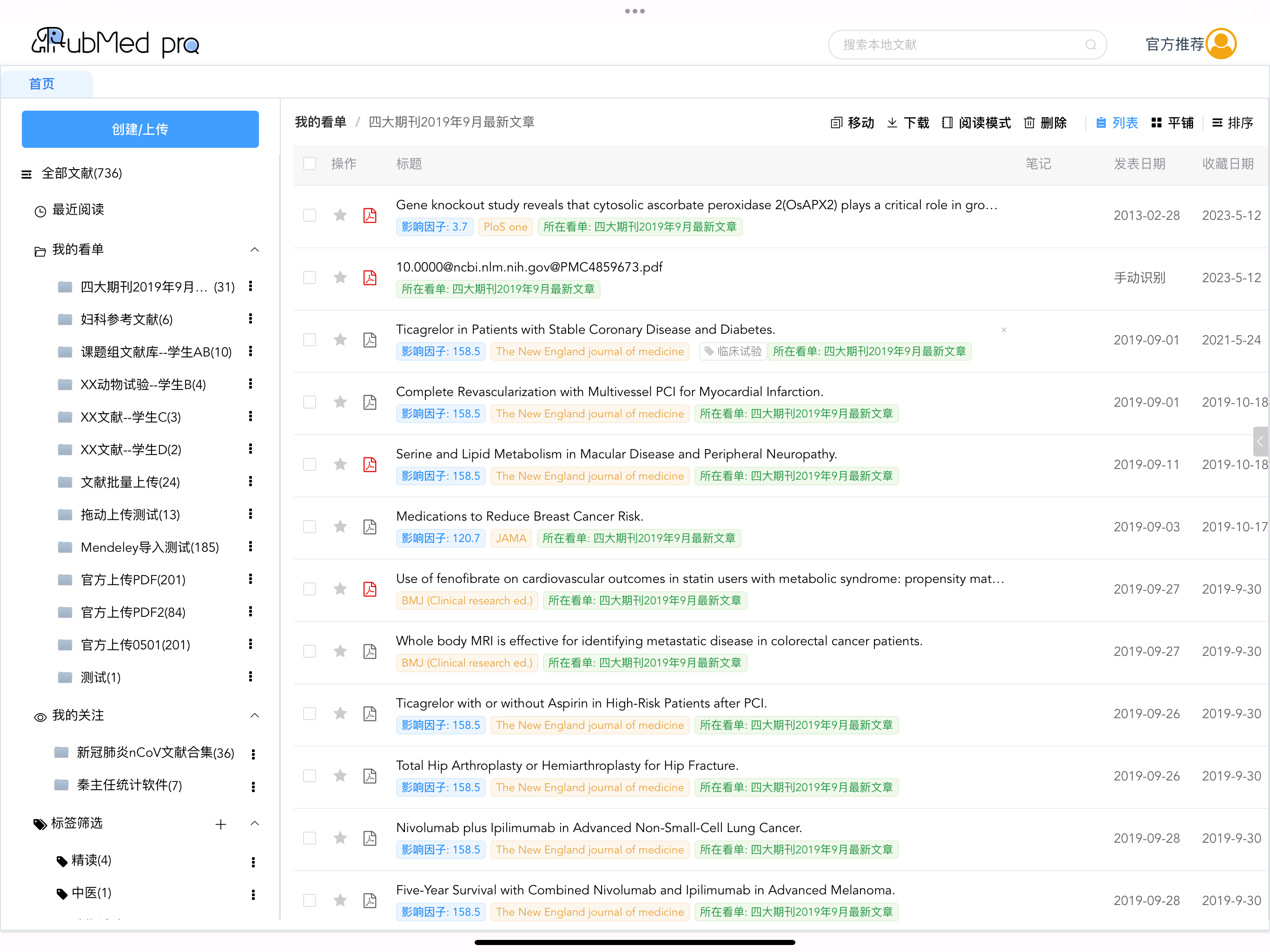
Task: Star the Whole body MRI article
Action: coord(340,651)
